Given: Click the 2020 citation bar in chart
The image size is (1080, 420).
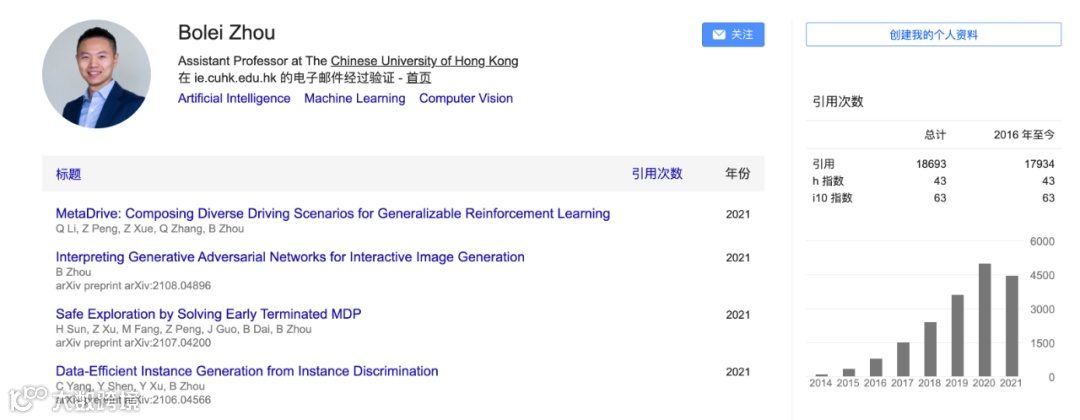Looking at the screenshot, I should click(x=985, y=320).
